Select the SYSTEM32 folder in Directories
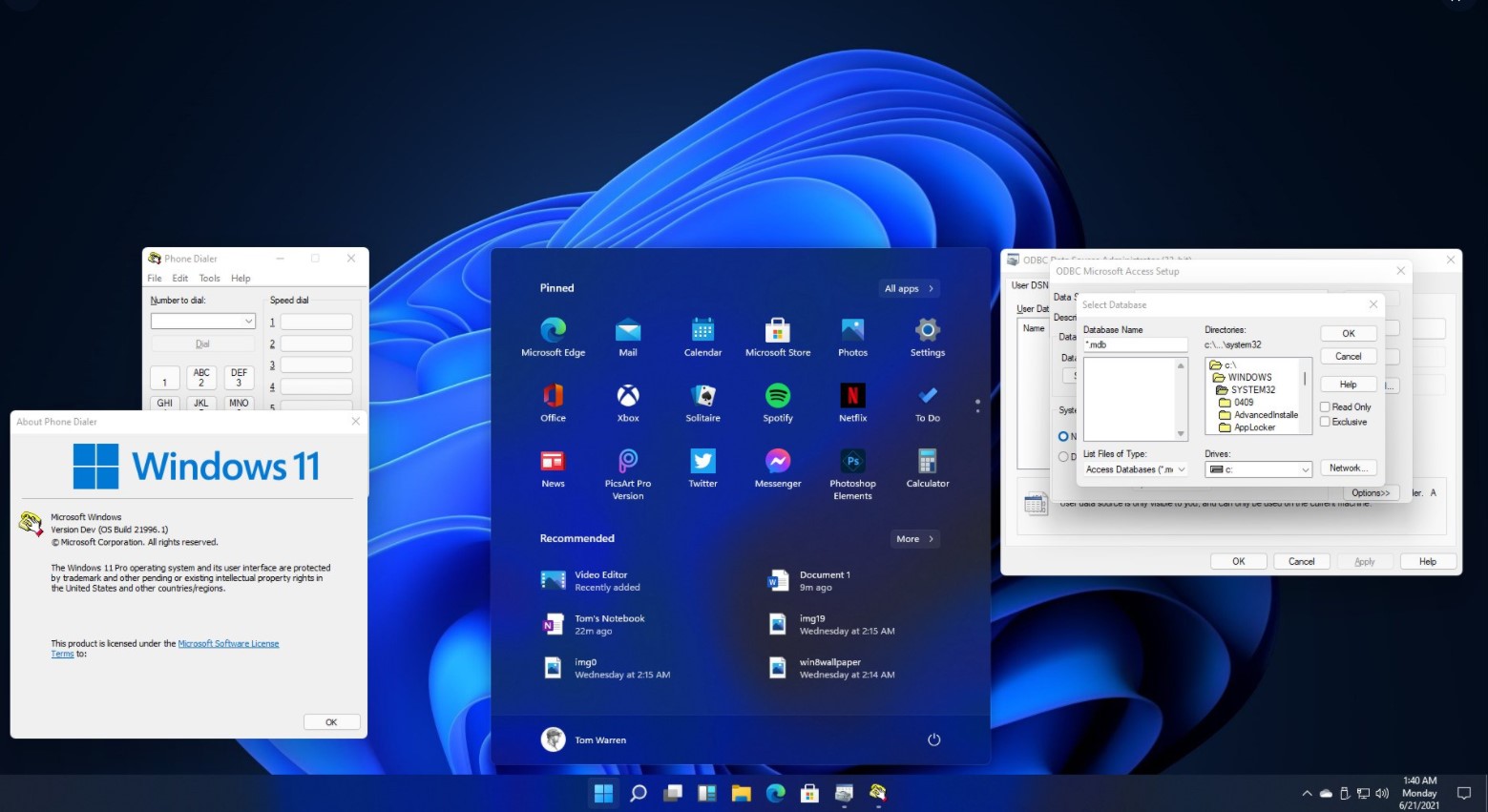Screen dimensions: 1488x812 tap(1245, 389)
